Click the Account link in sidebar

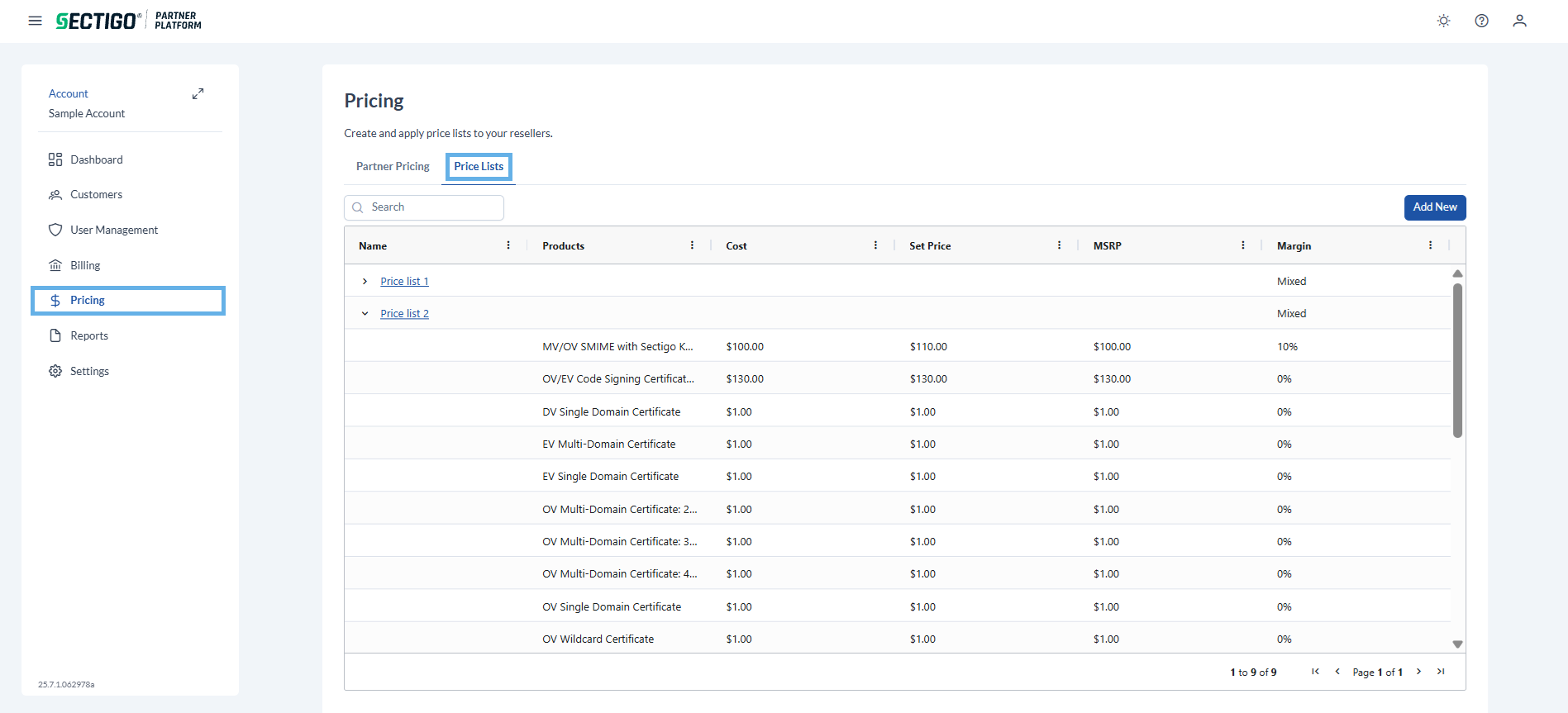point(68,94)
